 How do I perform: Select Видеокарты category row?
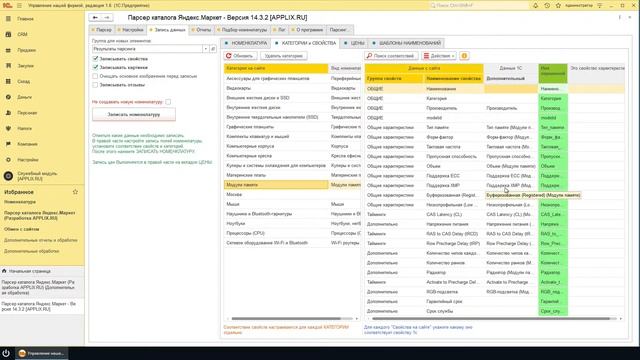[x=292, y=88]
